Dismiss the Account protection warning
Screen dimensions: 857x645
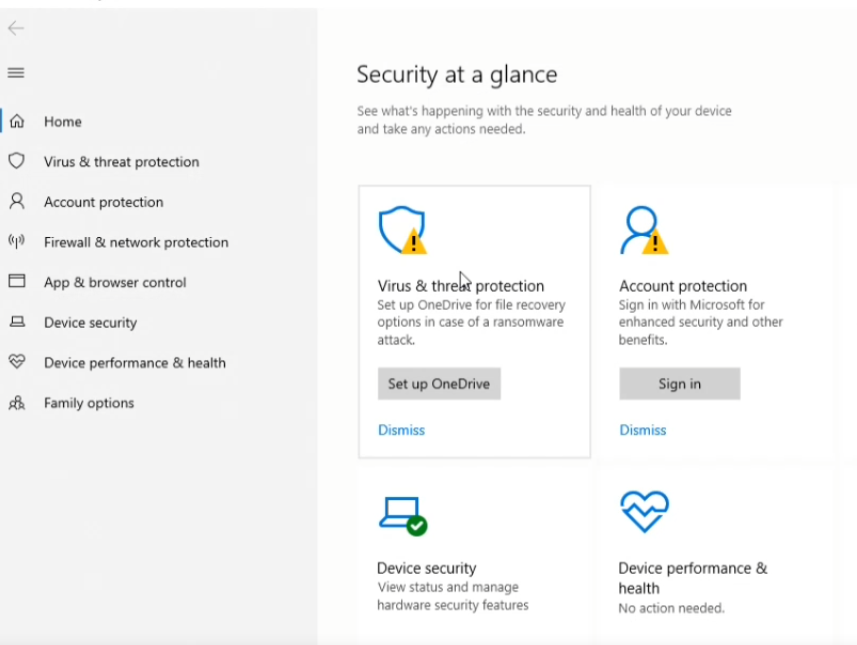[x=643, y=430]
